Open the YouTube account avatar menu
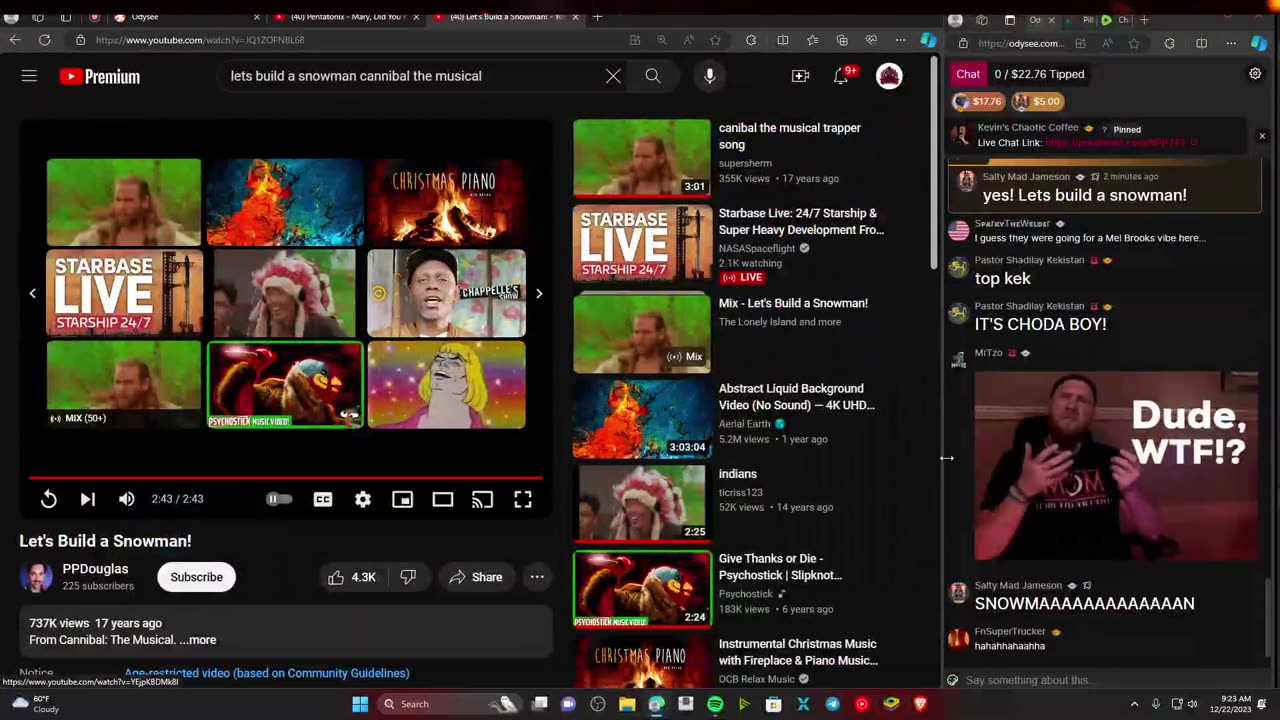The image size is (1280, 720). pos(889,76)
